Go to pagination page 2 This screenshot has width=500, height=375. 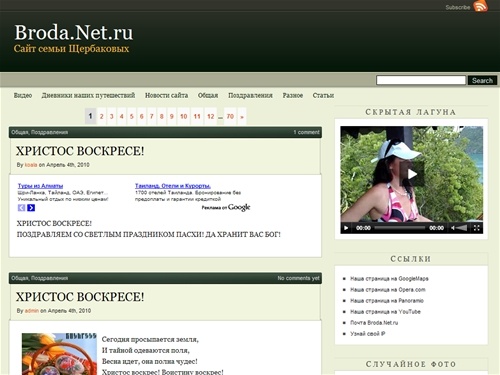point(102,116)
